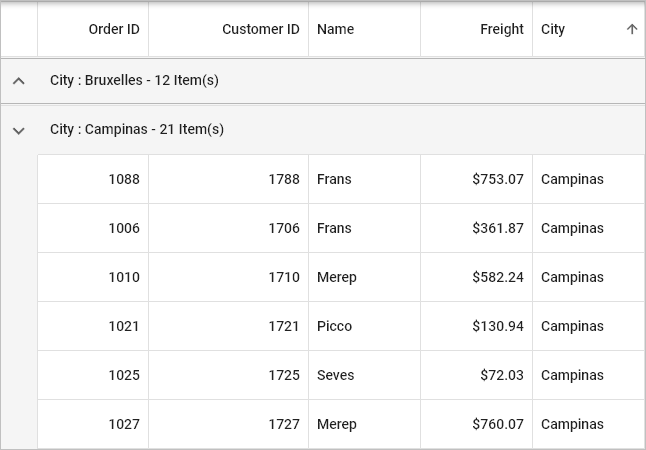Collapse the Campinas city group
Image resolution: width=646 pixels, height=450 pixels.
[19, 131]
